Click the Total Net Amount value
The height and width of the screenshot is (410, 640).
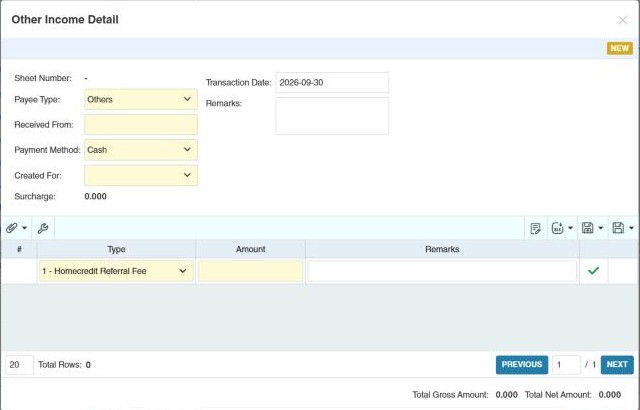[609, 394]
